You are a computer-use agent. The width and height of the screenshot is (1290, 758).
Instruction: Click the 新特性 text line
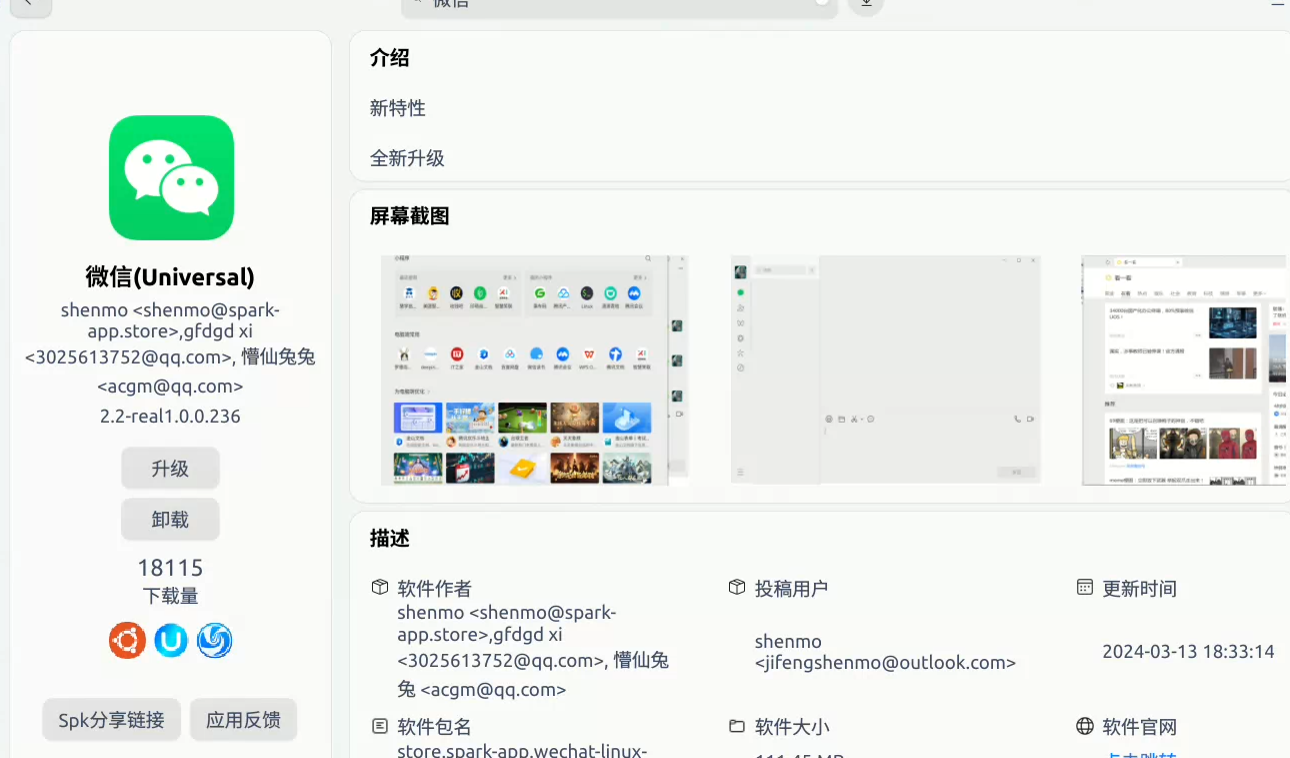[398, 108]
